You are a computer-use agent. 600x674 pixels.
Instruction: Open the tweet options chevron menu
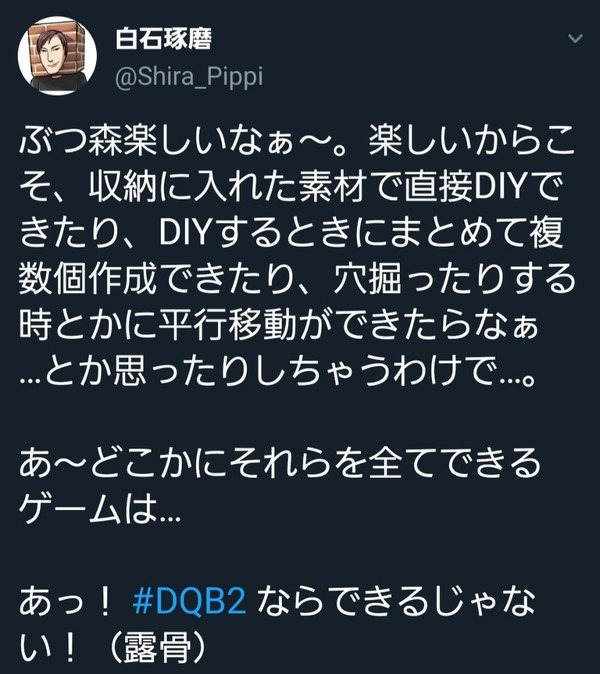pyautogui.click(x=575, y=39)
